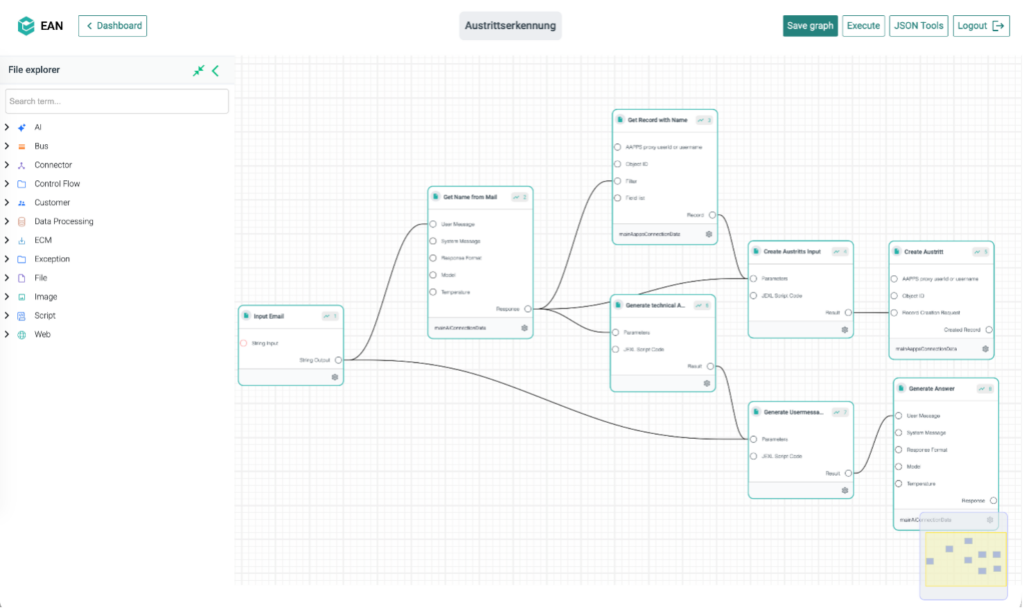
Task: Expand the Connector category
Action: pyautogui.click(x=7, y=165)
